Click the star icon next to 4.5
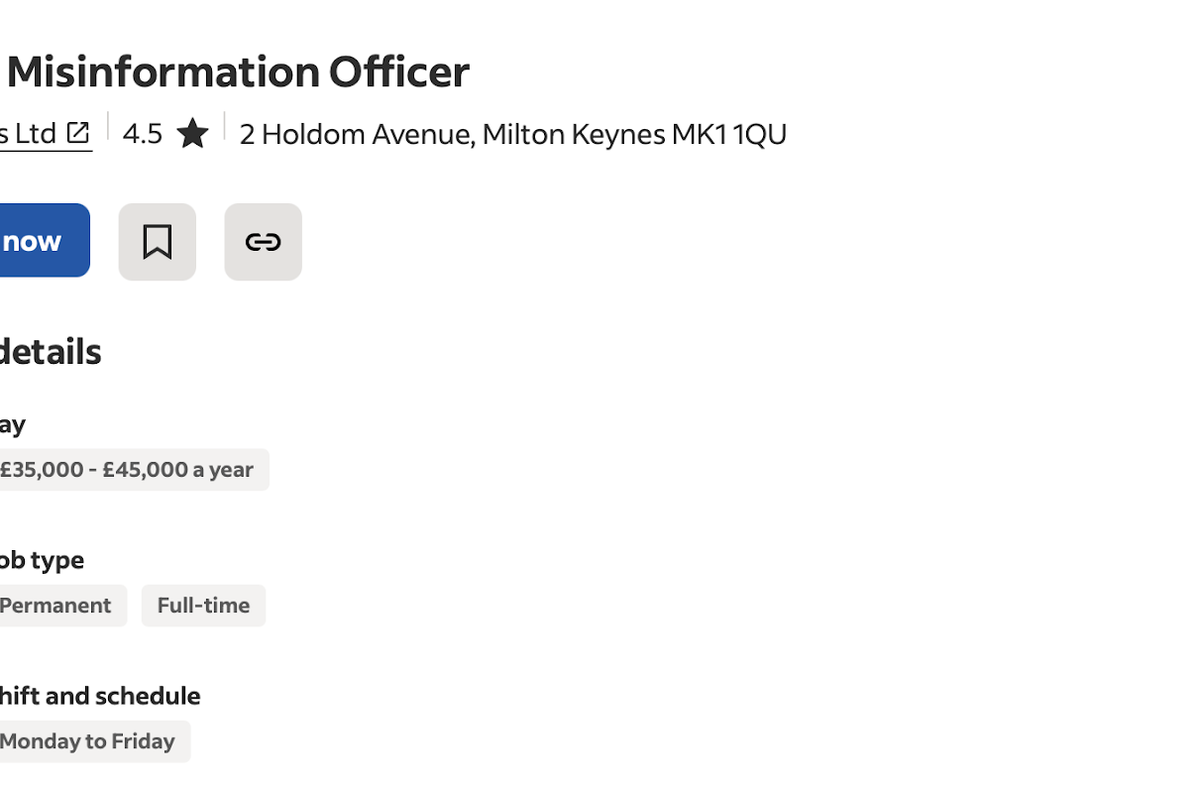 [x=192, y=133]
